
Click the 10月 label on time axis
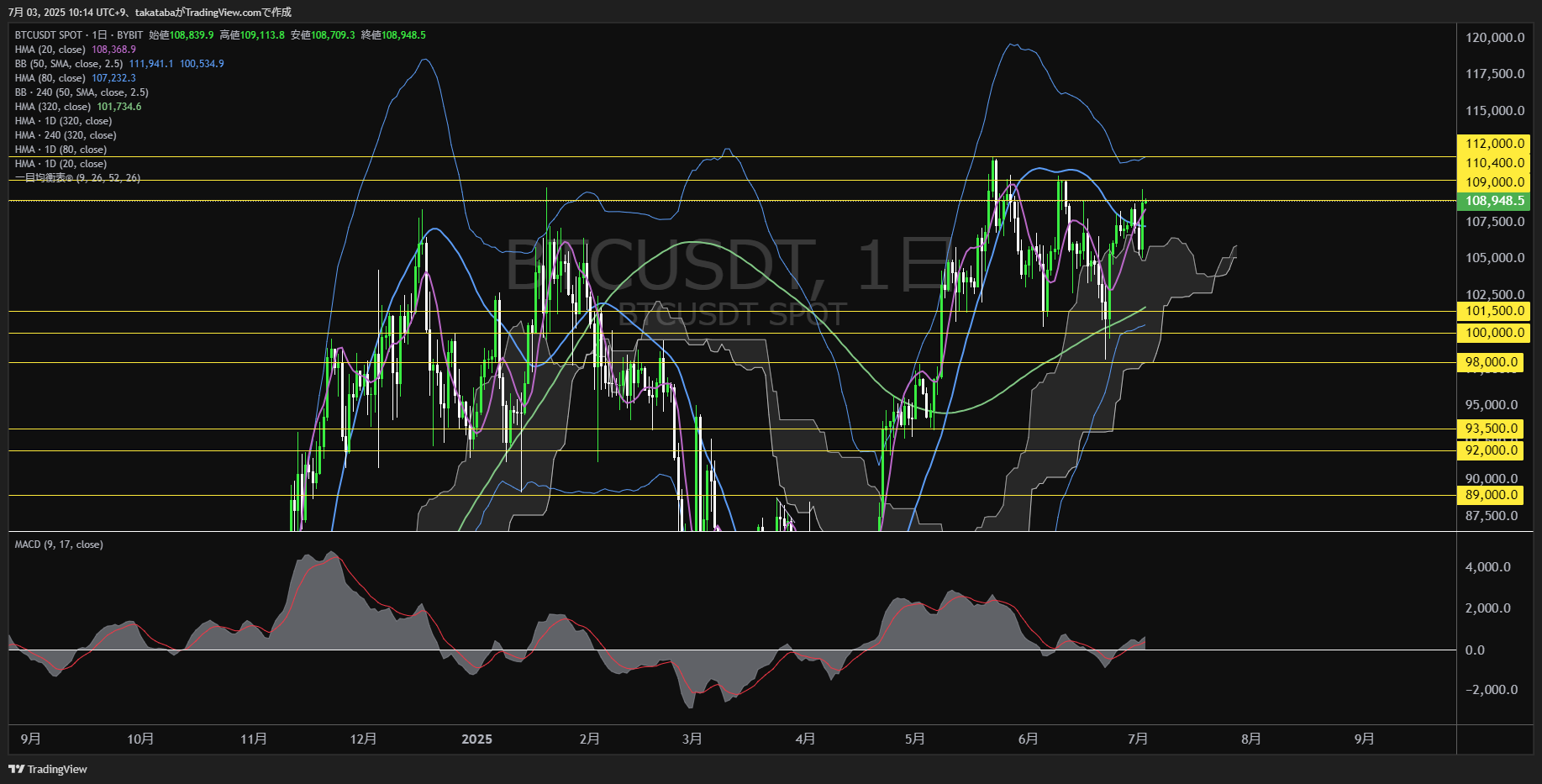140,739
